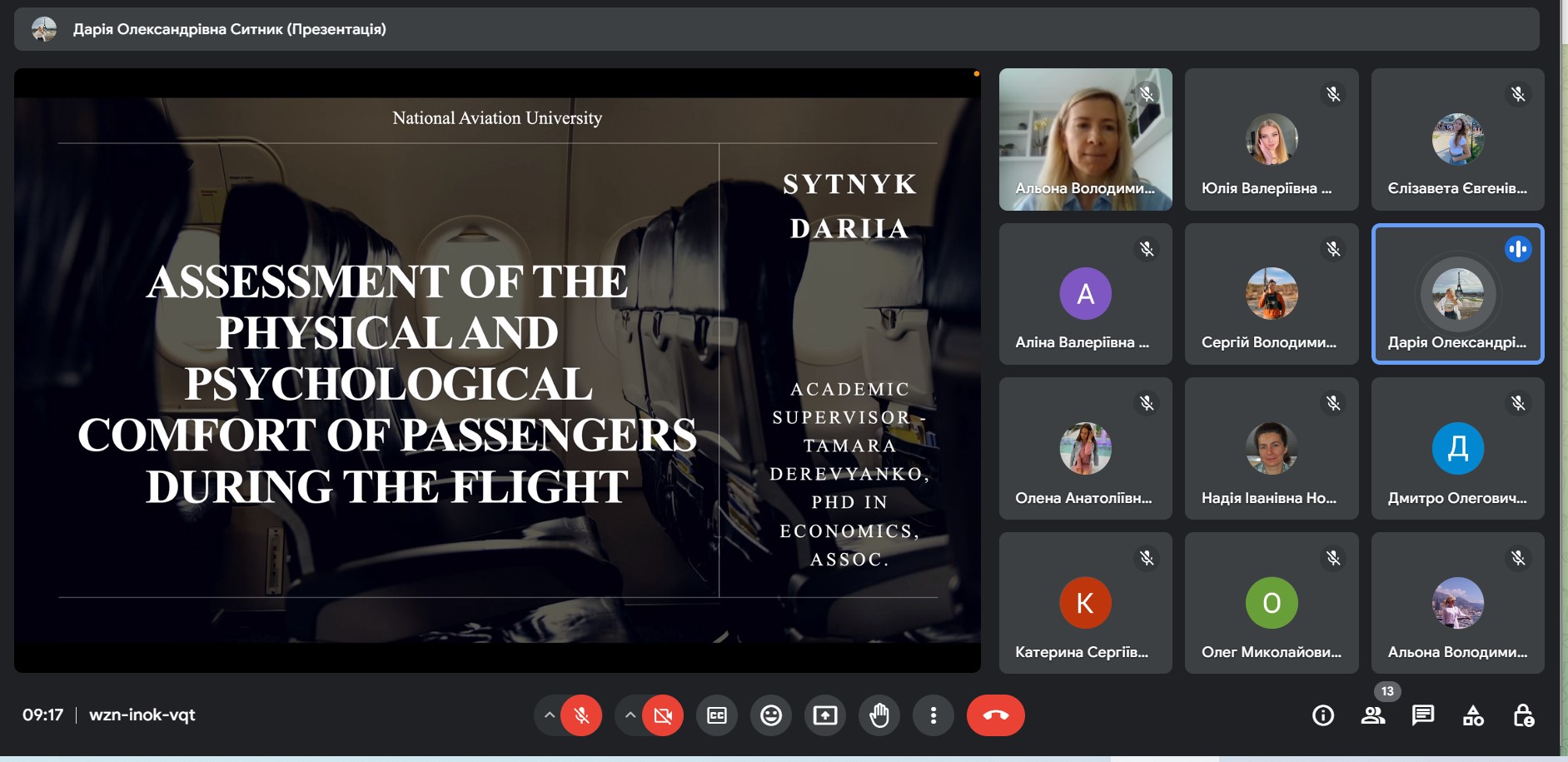Raise hand in the meeting
This screenshot has width=1568, height=762.
click(x=879, y=715)
